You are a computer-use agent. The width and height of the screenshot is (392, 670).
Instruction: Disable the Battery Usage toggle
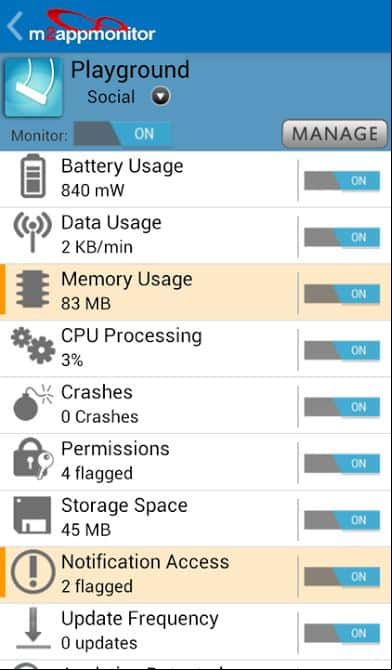click(342, 181)
